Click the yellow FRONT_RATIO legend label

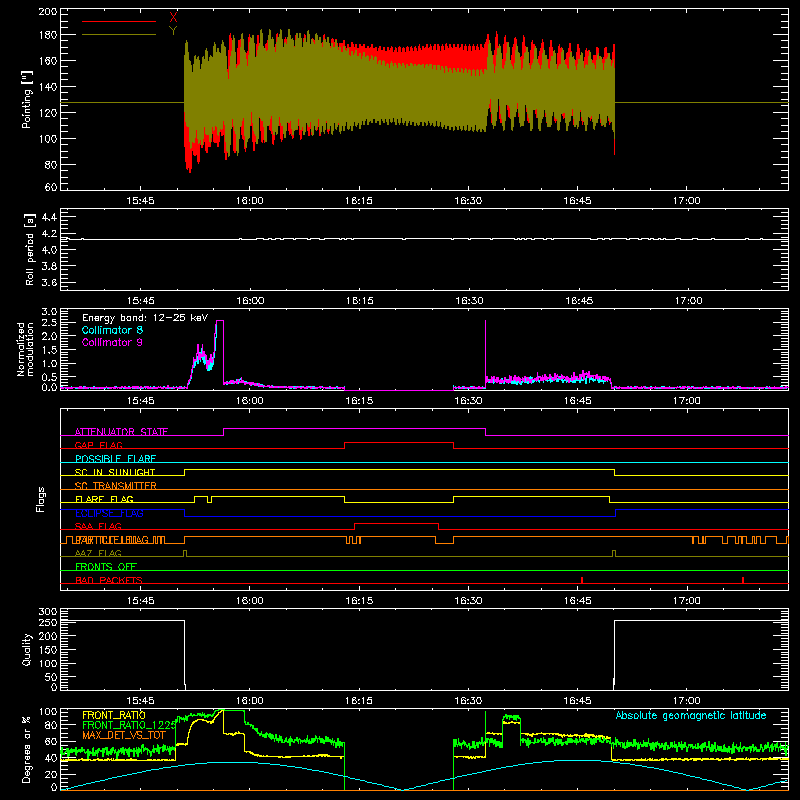coord(114,715)
